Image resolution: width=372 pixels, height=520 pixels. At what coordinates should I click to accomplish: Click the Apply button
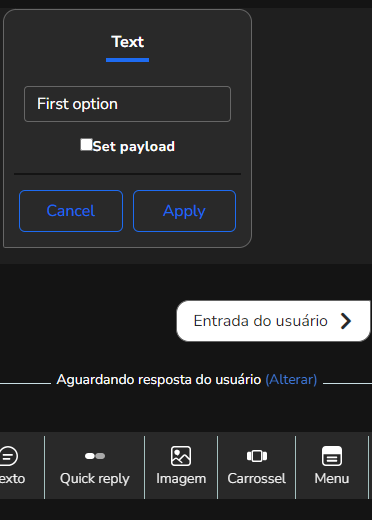(x=184, y=211)
